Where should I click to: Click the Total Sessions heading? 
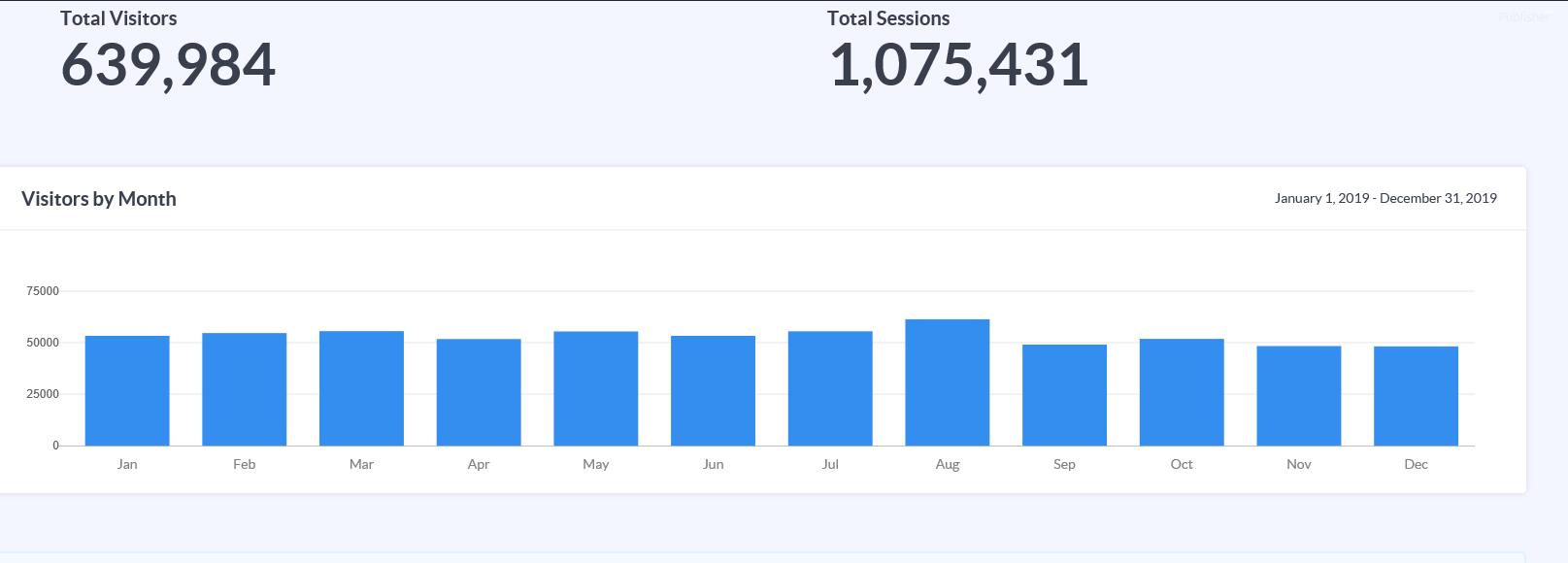[x=888, y=18]
